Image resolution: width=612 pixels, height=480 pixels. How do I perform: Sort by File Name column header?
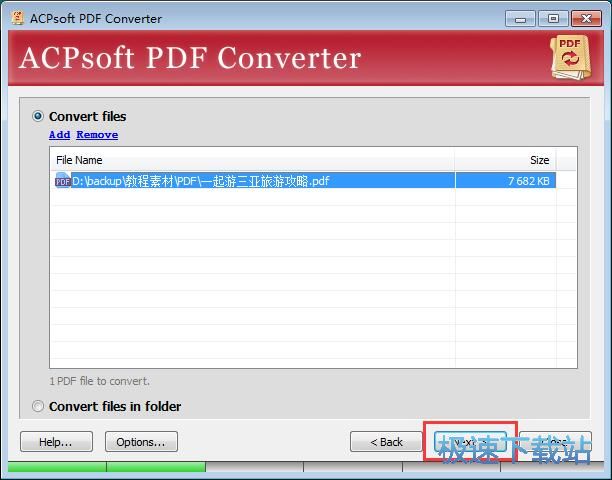[253, 160]
